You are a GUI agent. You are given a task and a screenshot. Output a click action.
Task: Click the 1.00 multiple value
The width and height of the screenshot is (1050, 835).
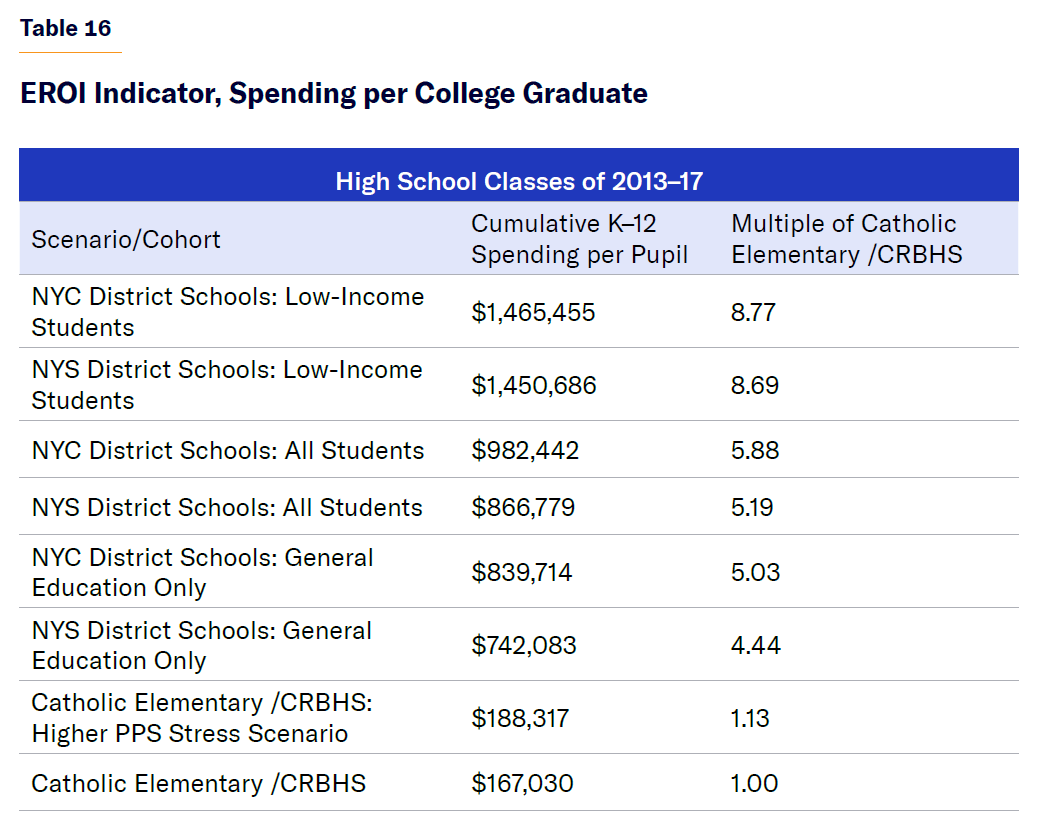(754, 783)
